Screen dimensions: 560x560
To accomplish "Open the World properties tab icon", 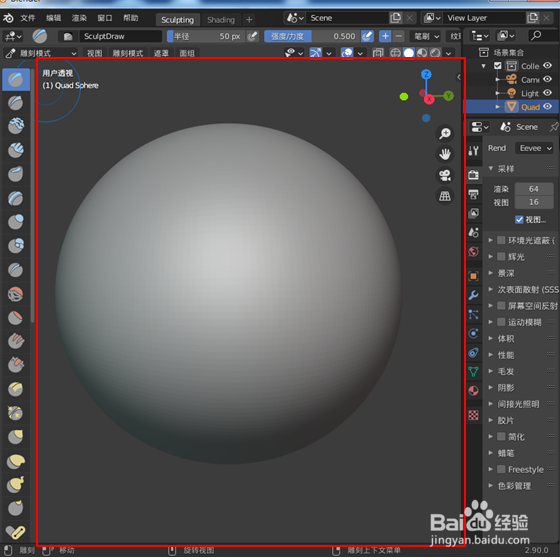I will [474, 252].
